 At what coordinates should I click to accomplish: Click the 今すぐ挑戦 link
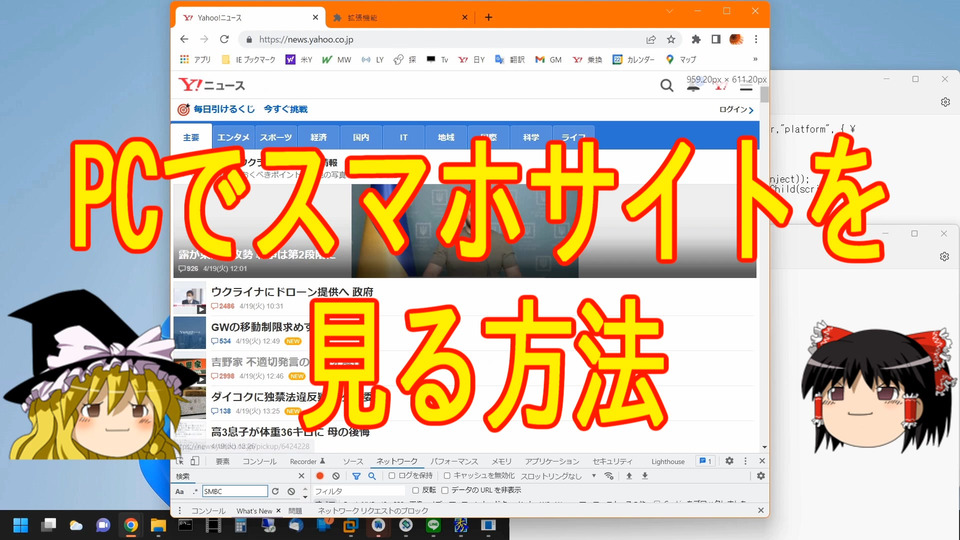tap(285, 109)
